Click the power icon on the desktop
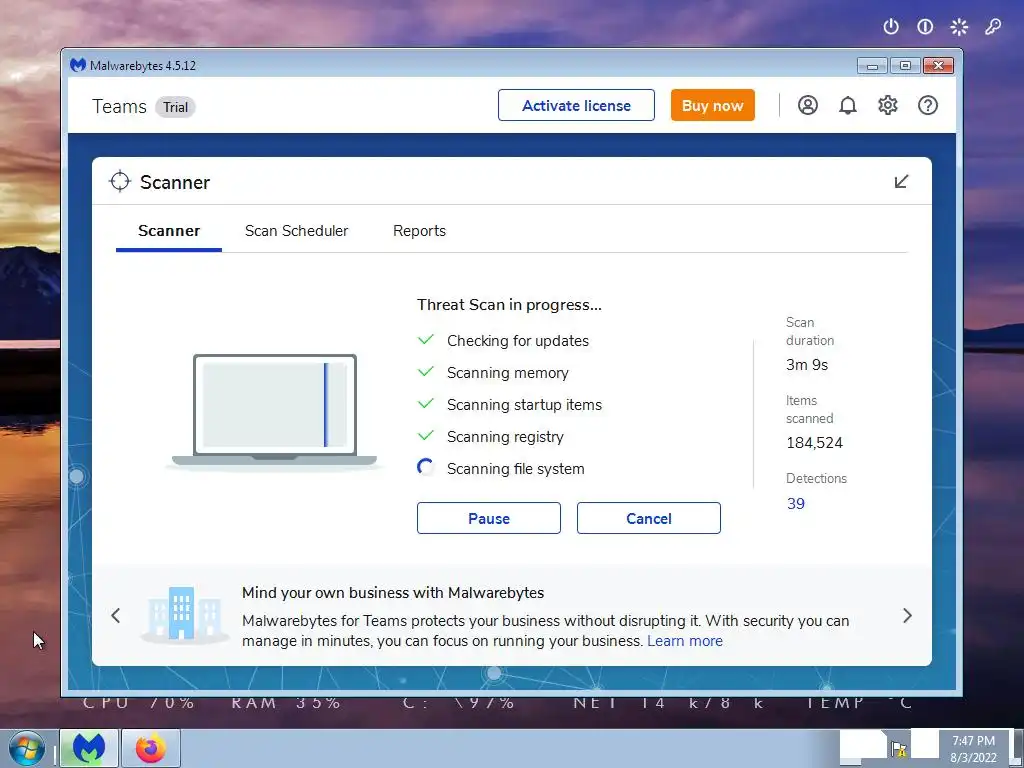This screenshot has height=768, width=1024. pos(891,27)
